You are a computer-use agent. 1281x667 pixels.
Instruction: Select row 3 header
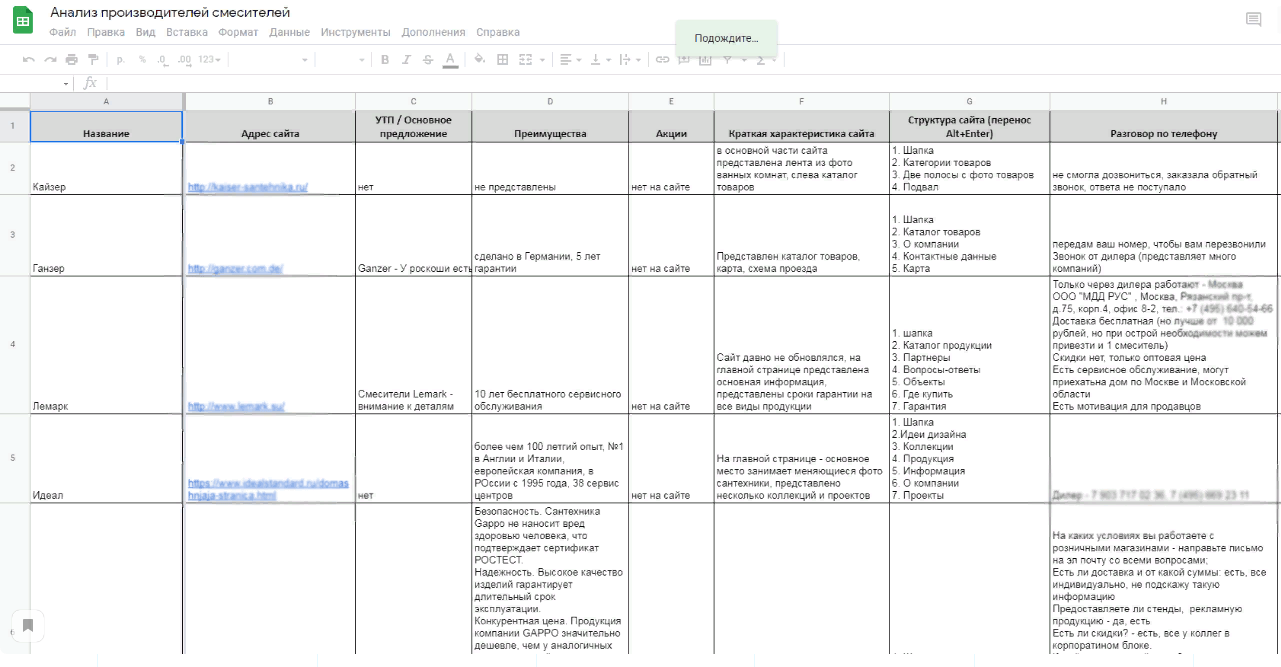coord(14,235)
